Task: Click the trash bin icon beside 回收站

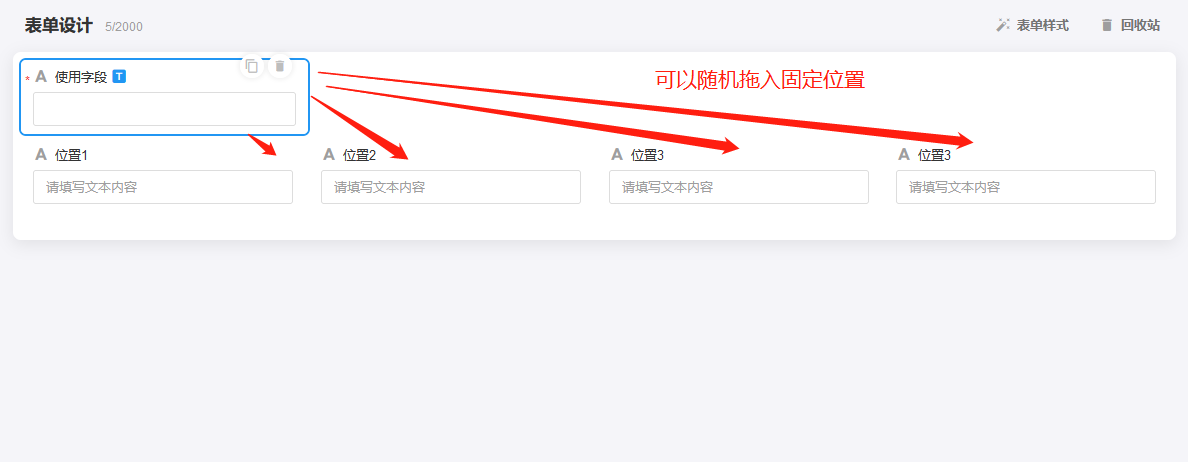Action: (1107, 25)
